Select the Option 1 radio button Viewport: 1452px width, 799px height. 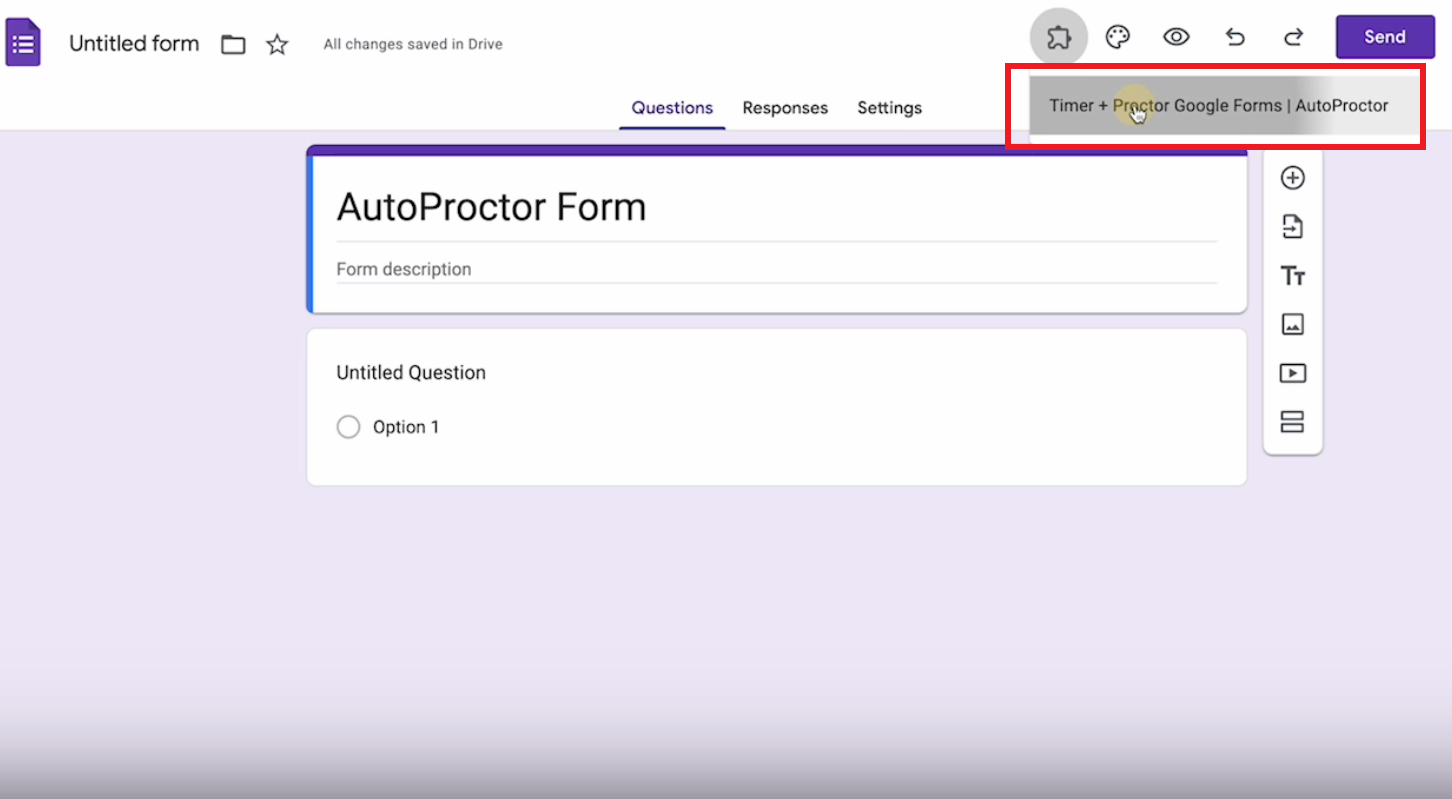pyautogui.click(x=348, y=427)
